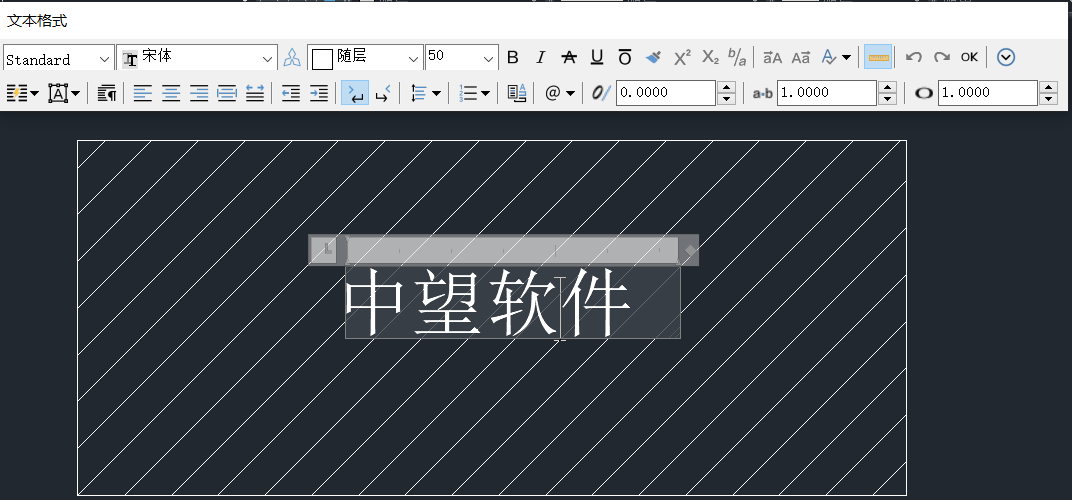Screen dimensions: 1072x500
Task: Click the a·b tracking icon
Action: click(762, 93)
